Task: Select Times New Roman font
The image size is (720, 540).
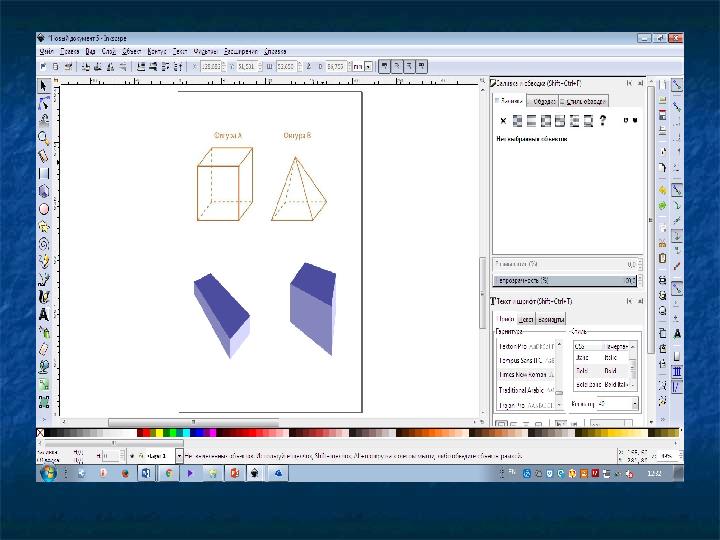Action: pos(526,375)
